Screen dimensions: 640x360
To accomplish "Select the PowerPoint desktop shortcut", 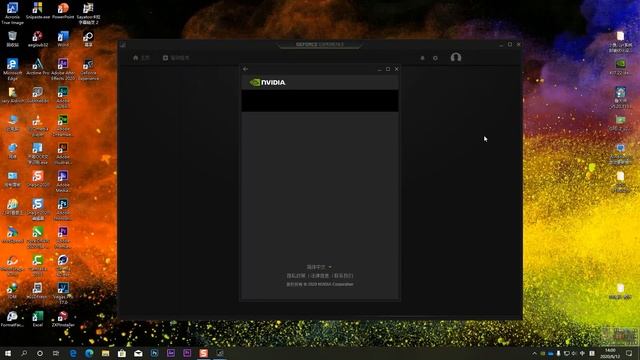I will (x=63, y=11).
